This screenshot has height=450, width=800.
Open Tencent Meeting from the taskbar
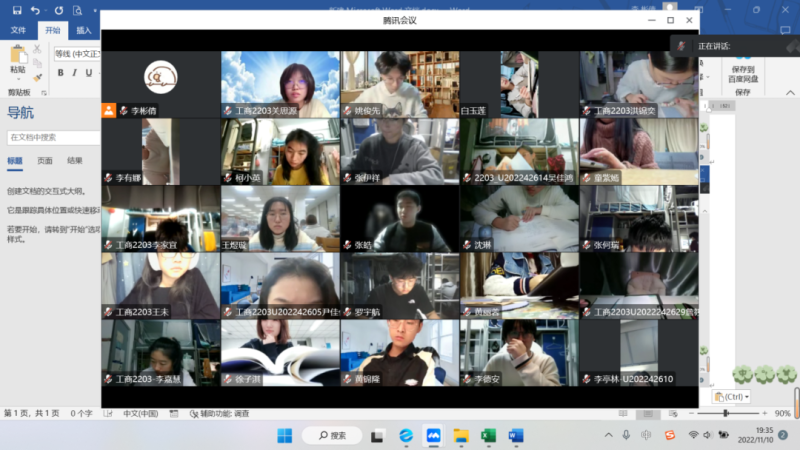coord(433,436)
